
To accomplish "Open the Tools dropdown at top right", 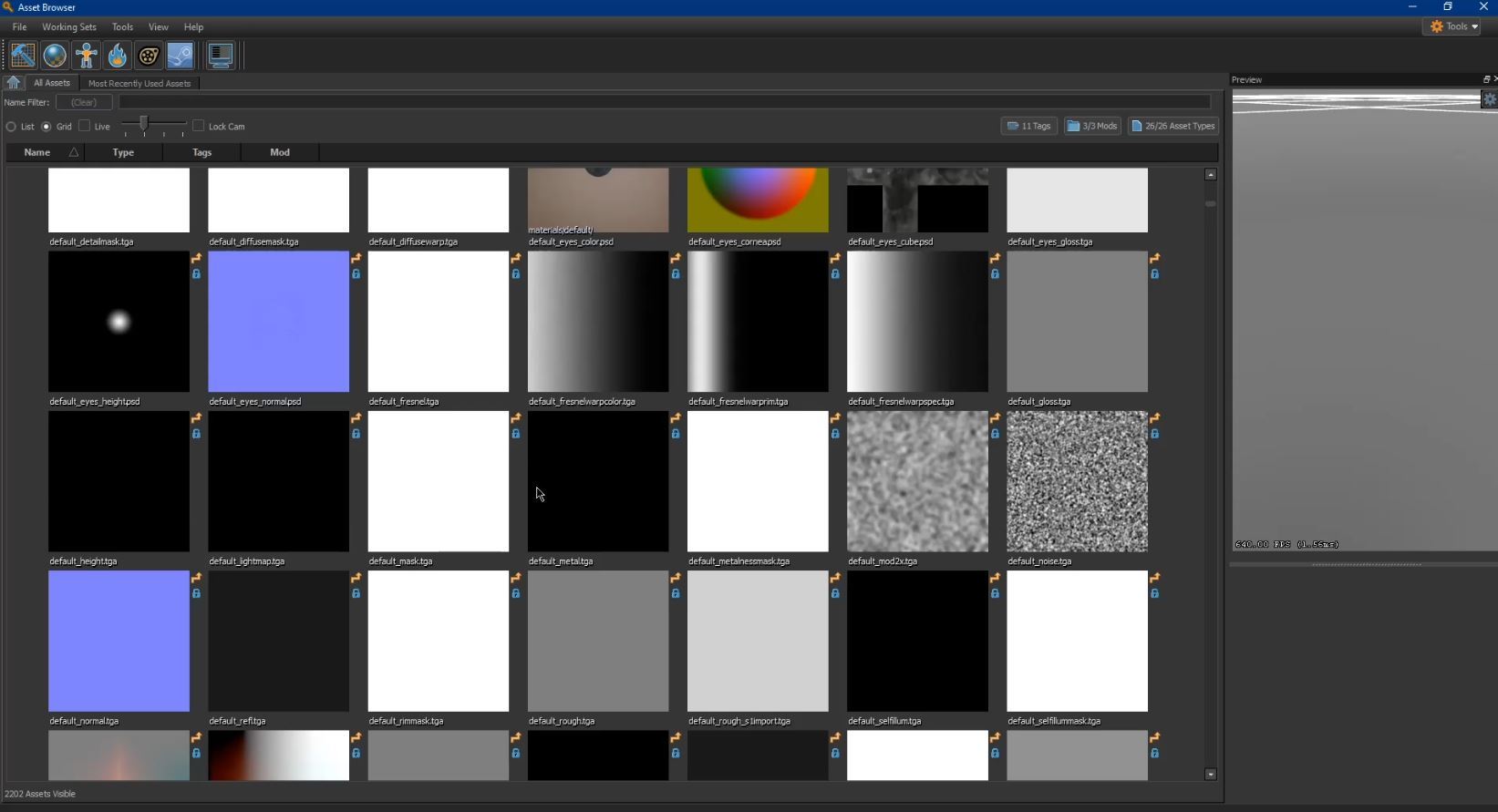I will pyautogui.click(x=1454, y=26).
